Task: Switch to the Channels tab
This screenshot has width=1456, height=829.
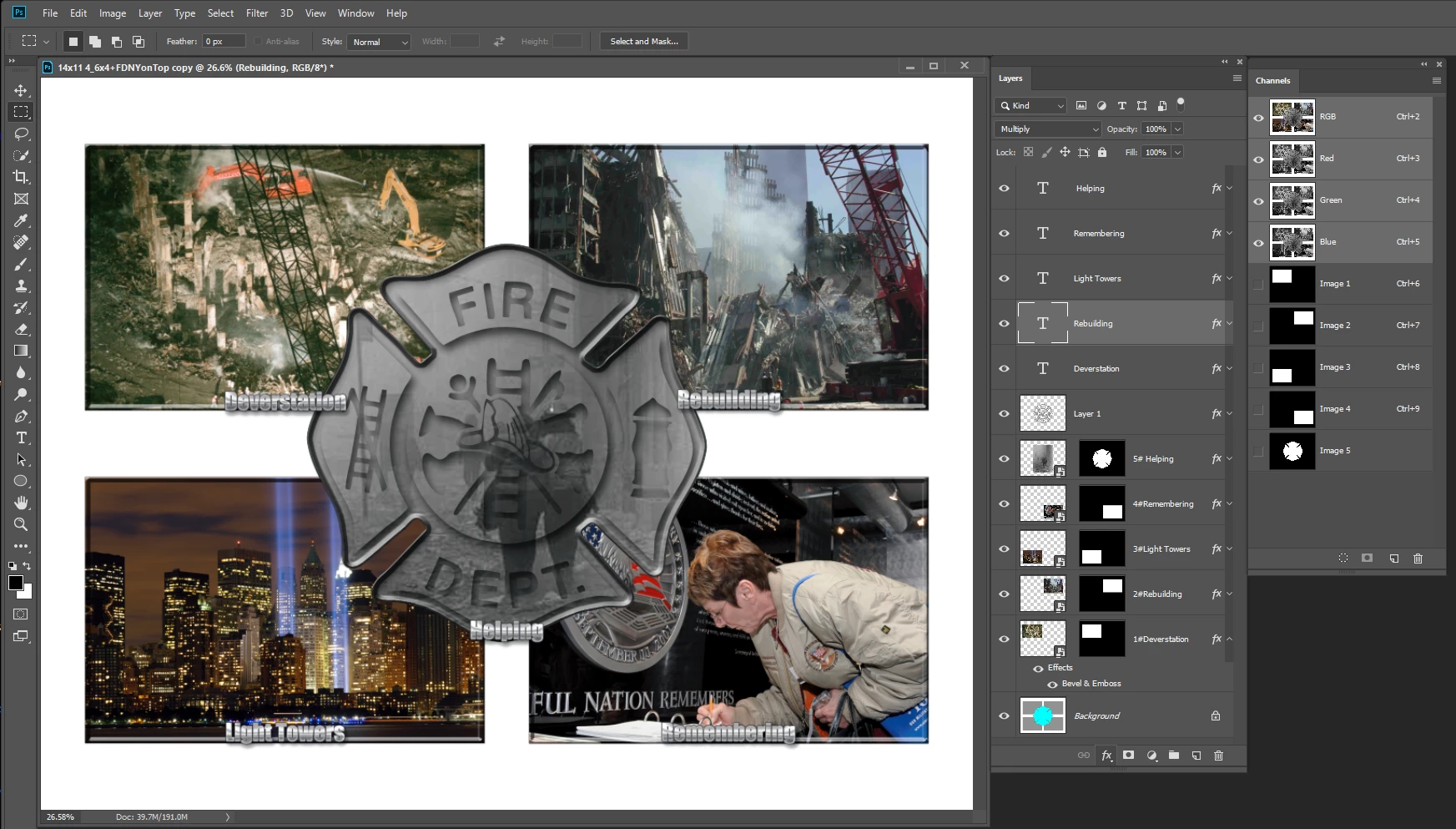Action: click(1272, 81)
